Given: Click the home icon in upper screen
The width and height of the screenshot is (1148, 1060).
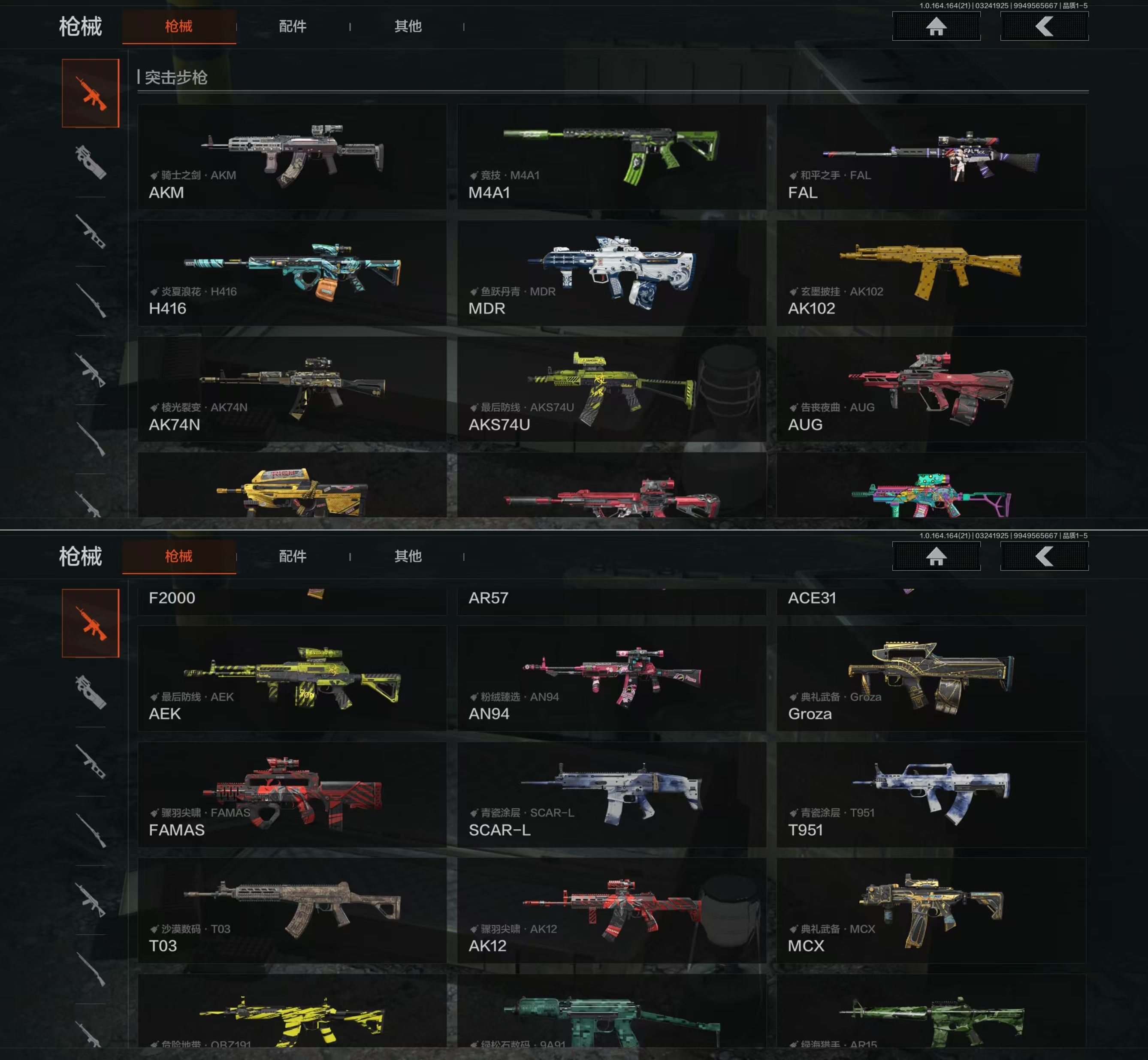Looking at the screenshot, I should click(936, 27).
